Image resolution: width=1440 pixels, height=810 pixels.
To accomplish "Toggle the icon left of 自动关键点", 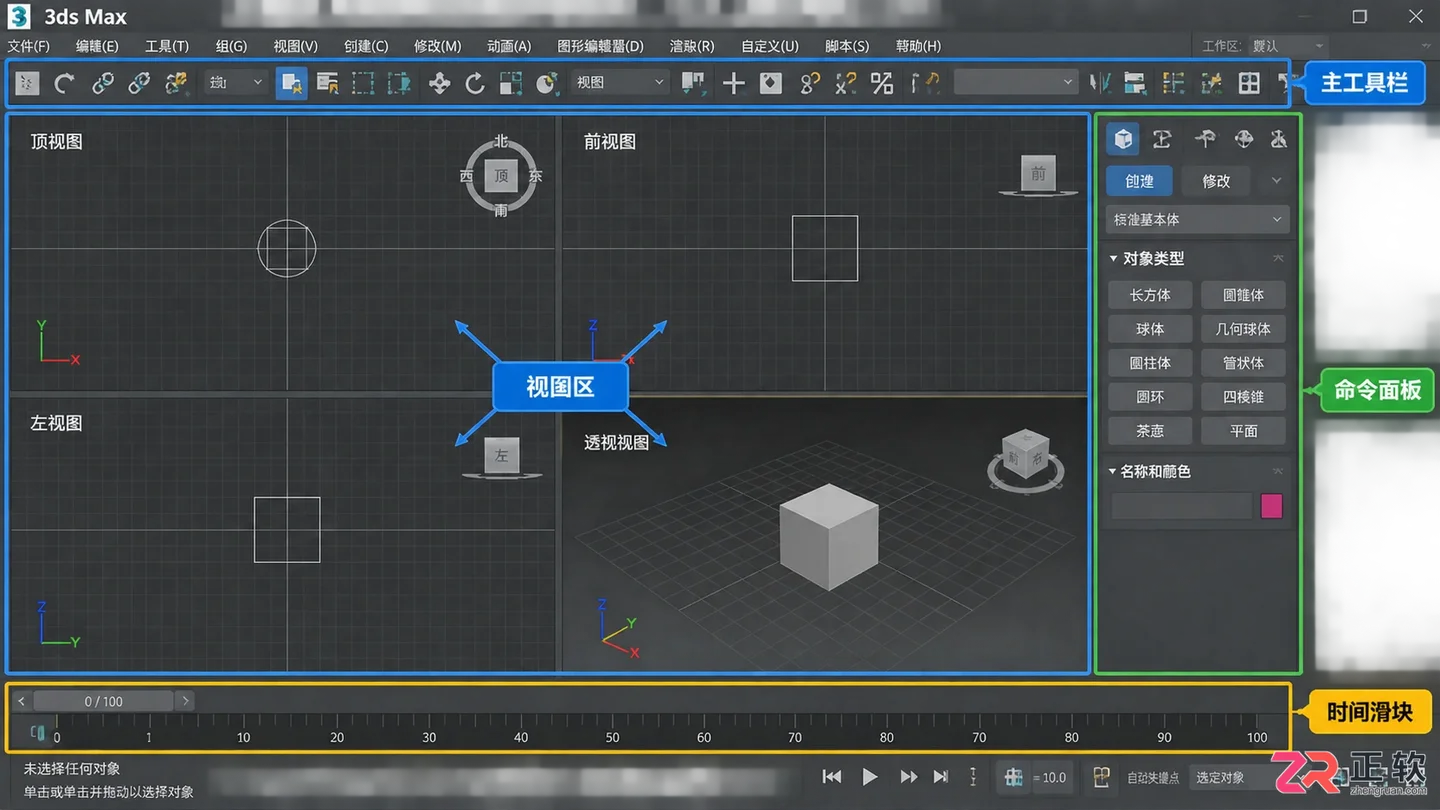I will [1101, 777].
